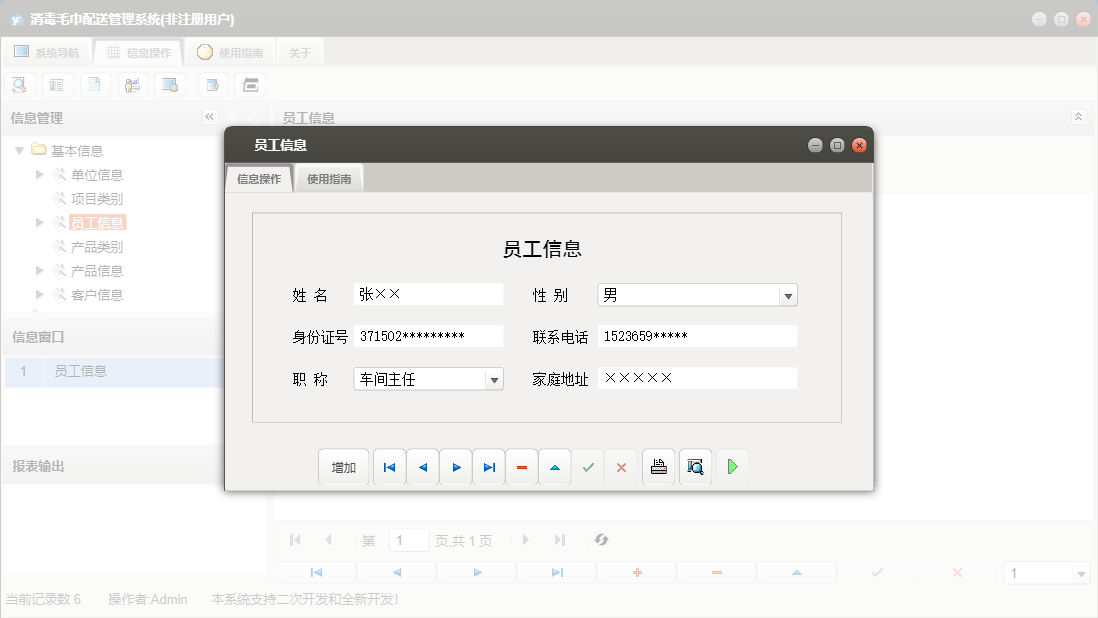Image resolution: width=1098 pixels, height=618 pixels.
Task: Cancel edits with the red X icon
Action: [621, 466]
